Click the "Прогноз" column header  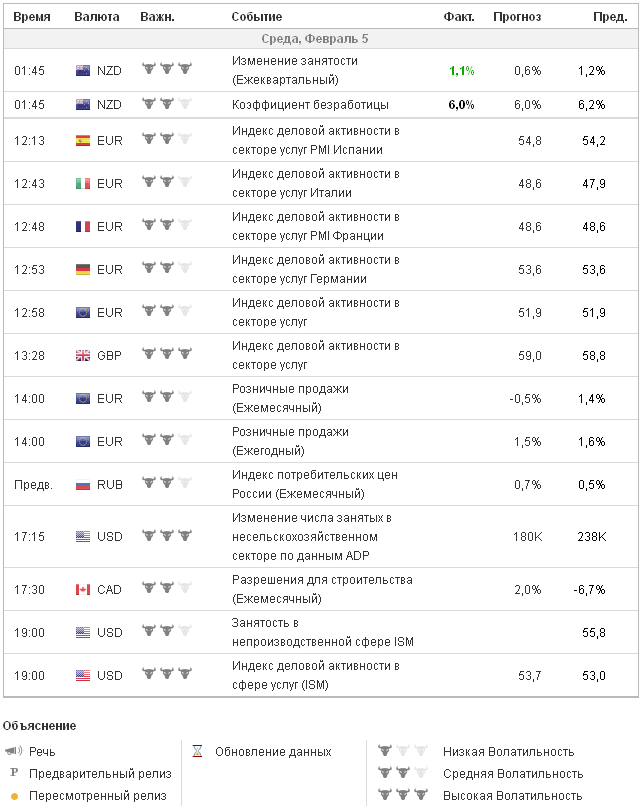[517, 17]
